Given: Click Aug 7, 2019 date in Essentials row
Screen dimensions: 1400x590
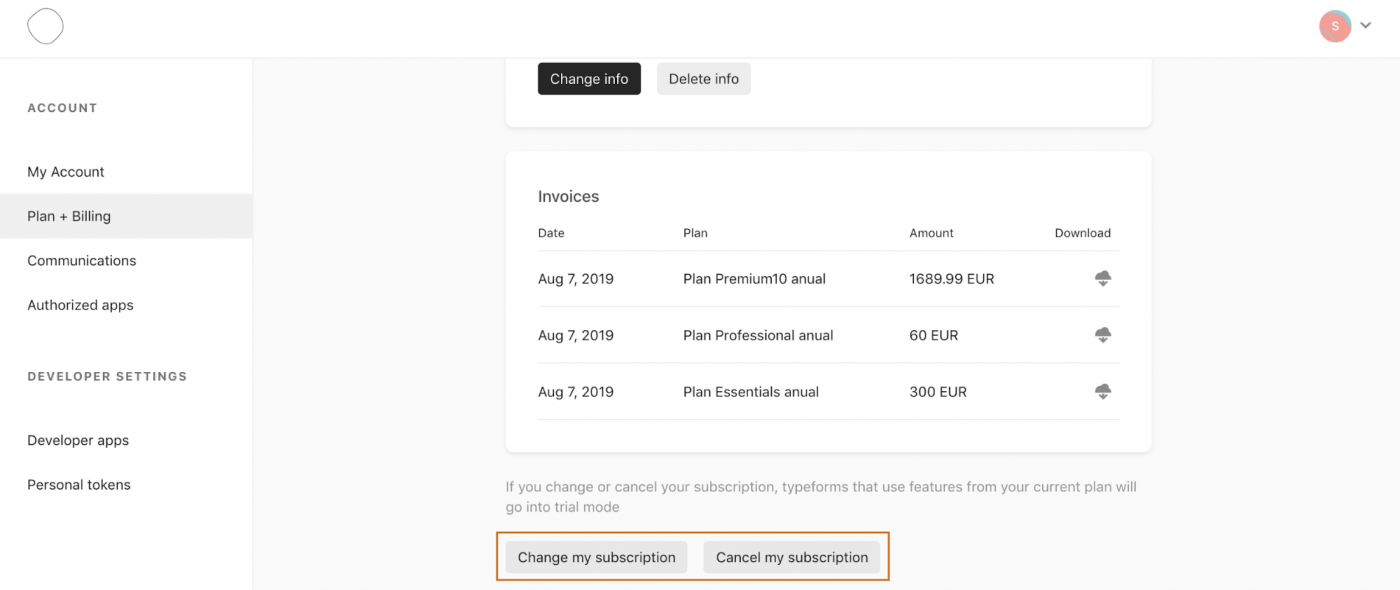Looking at the screenshot, I should click(x=576, y=392).
